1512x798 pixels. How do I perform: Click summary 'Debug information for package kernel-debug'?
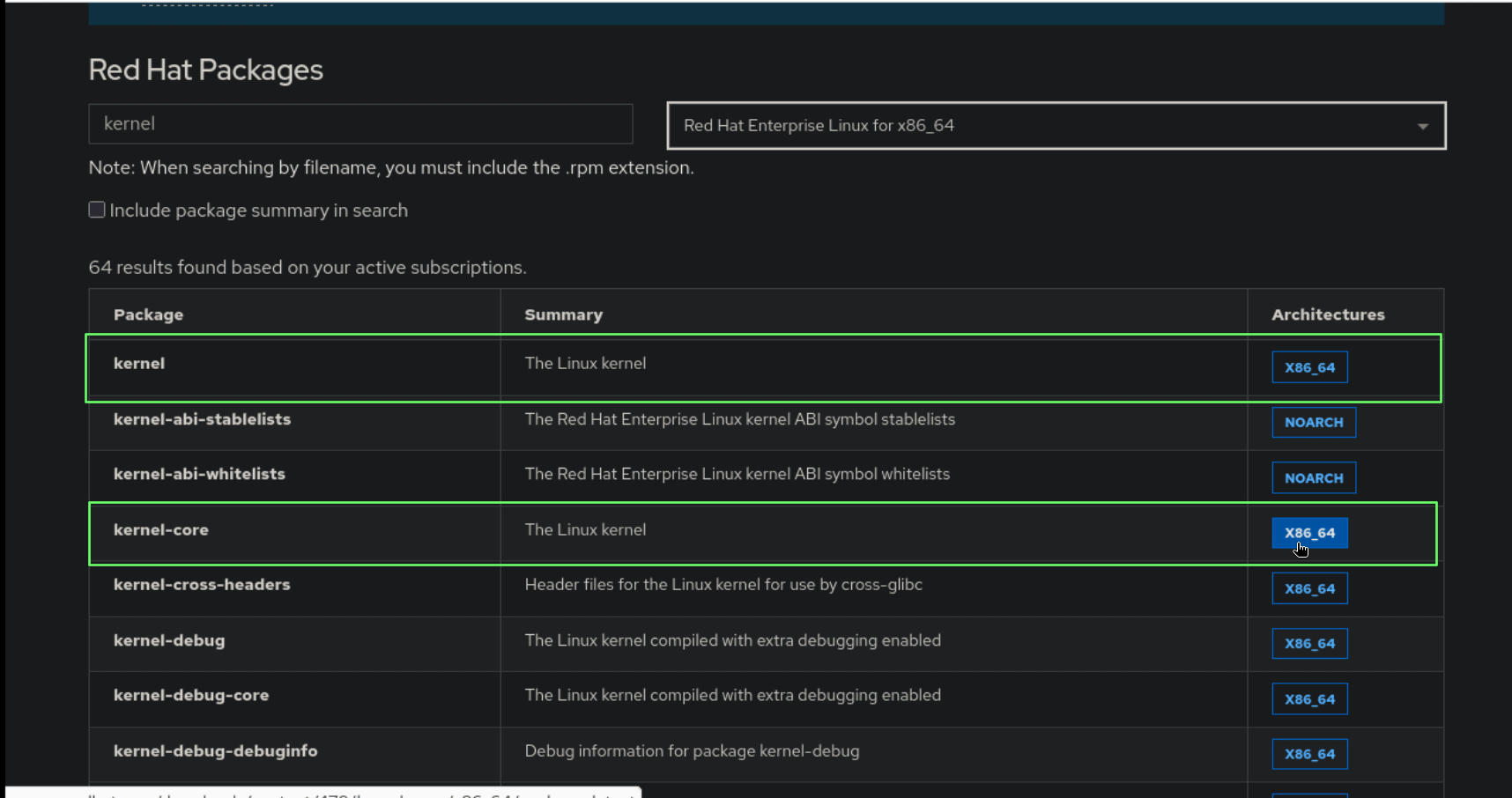pyautogui.click(x=692, y=750)
